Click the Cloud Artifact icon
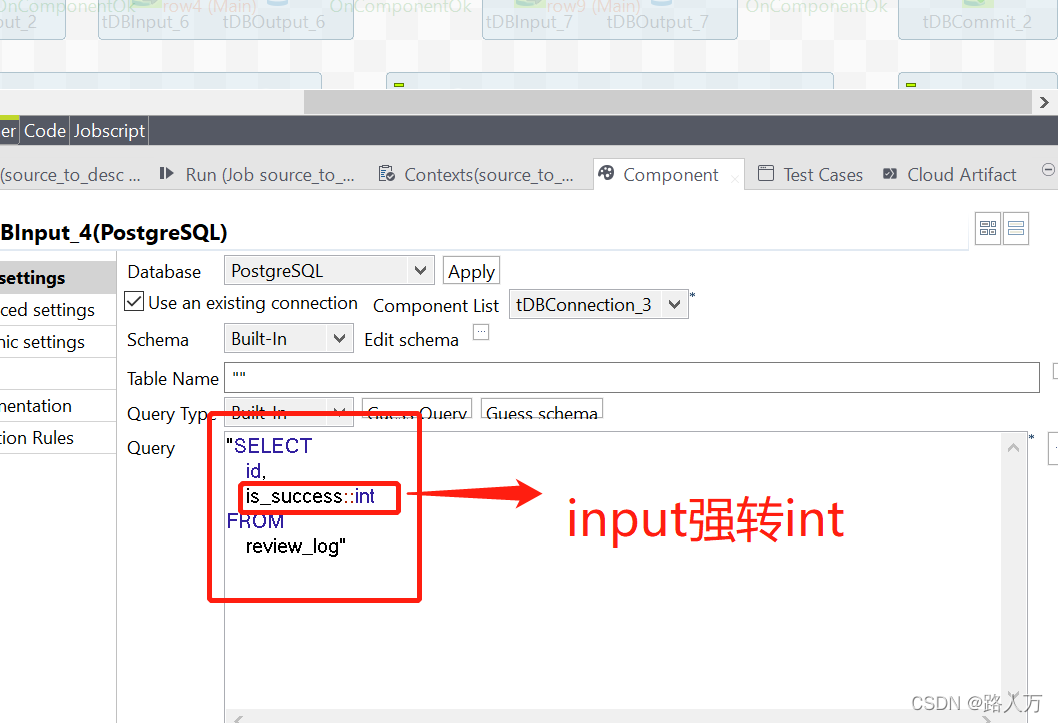Viewport: 1058px width, 723px height. click(x=890, y=173)
